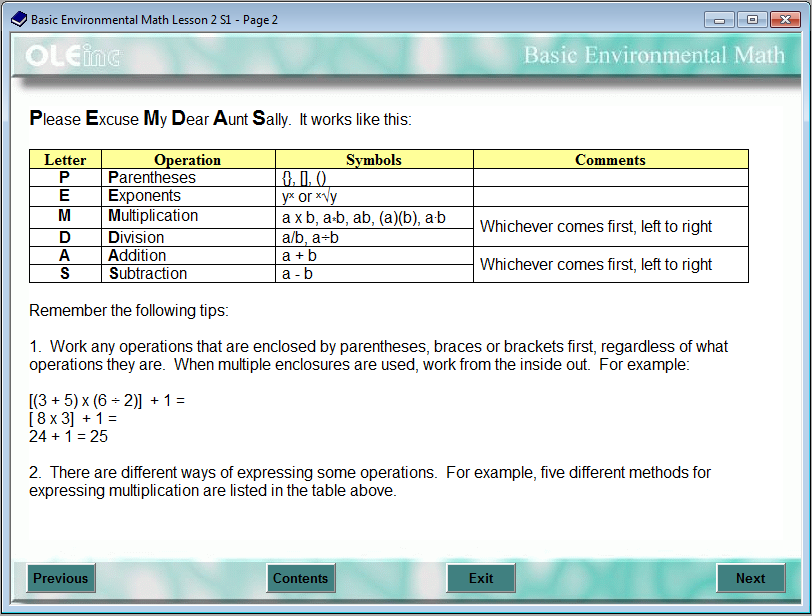Exit the lesson
812x616 pixels.
480,578
